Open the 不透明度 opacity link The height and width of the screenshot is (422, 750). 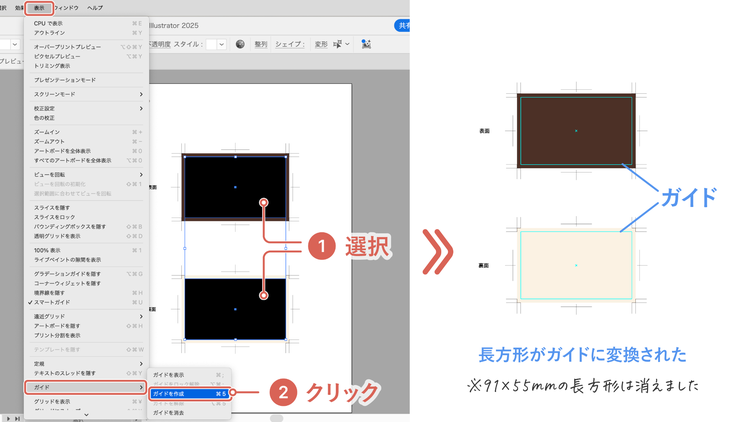point(161,44)
